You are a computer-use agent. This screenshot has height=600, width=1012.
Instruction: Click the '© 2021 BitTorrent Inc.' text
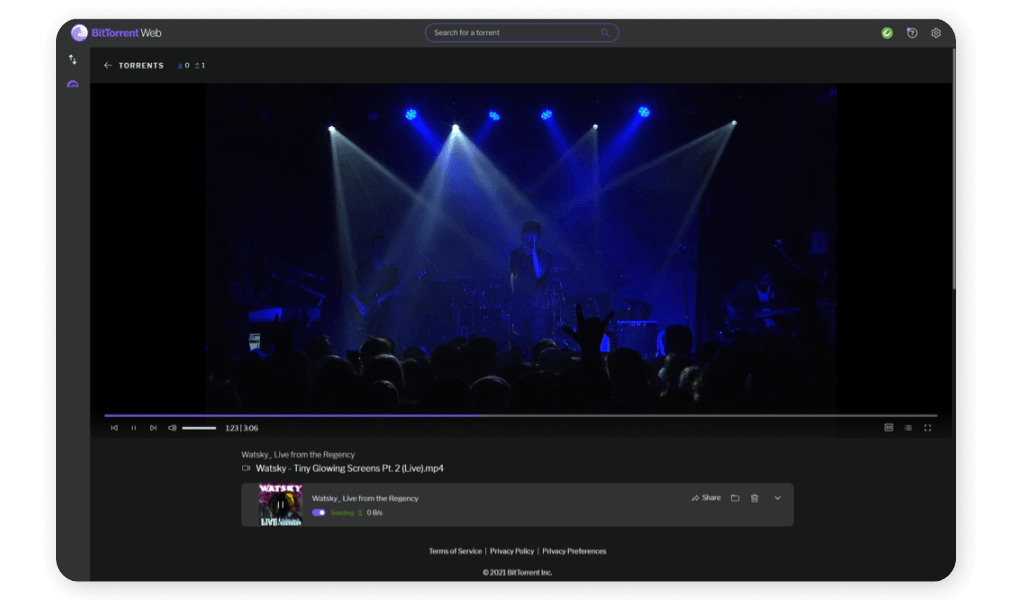point(517,572)
